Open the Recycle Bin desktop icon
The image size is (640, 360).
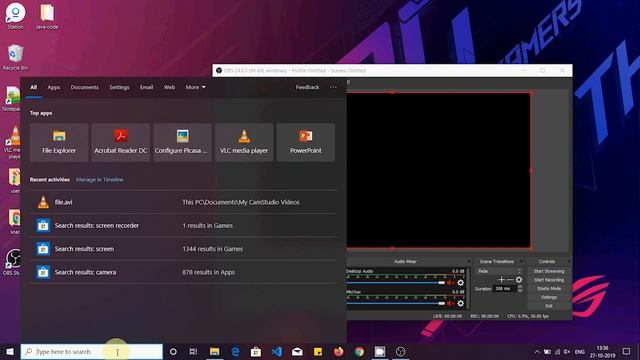pyautogui.click(x=16, y=58)
